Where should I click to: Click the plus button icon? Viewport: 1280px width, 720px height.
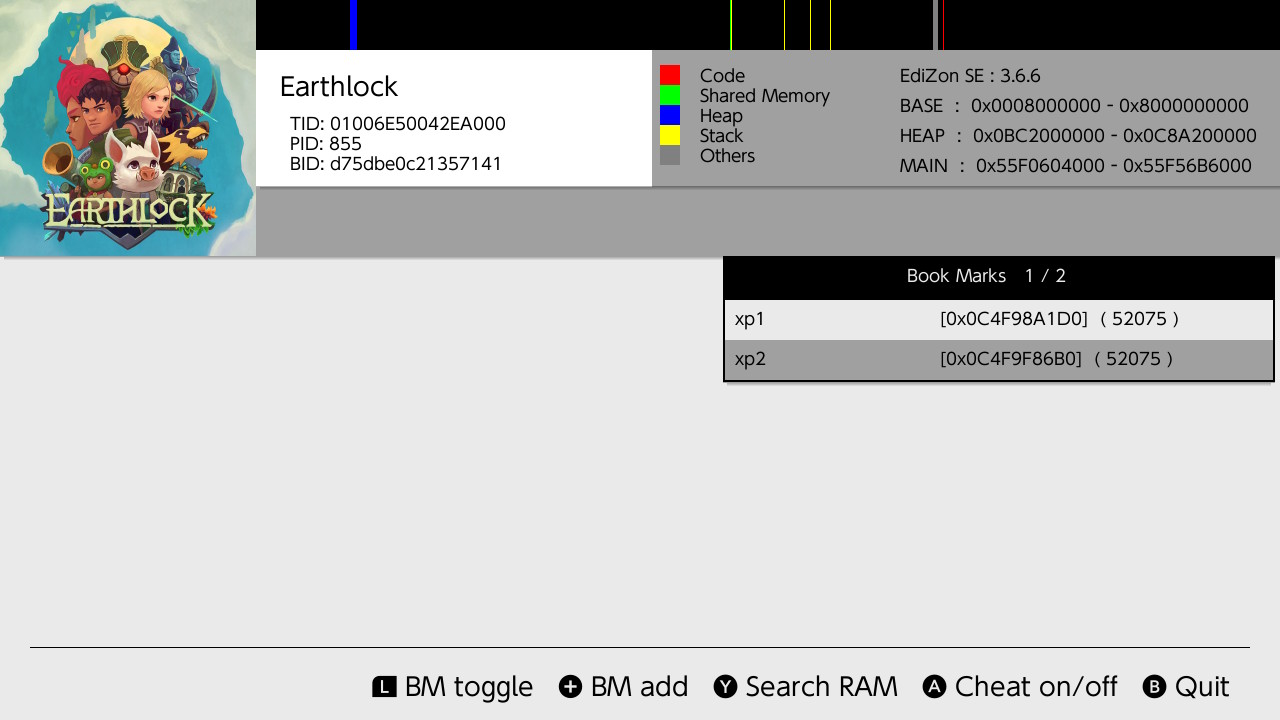pyautogui.click(x=570, y=687)
